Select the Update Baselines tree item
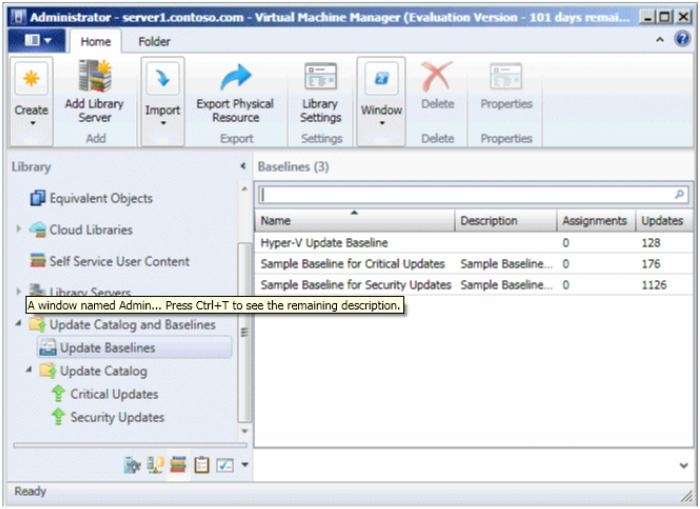The image size is (700, 509). point(135,348)
